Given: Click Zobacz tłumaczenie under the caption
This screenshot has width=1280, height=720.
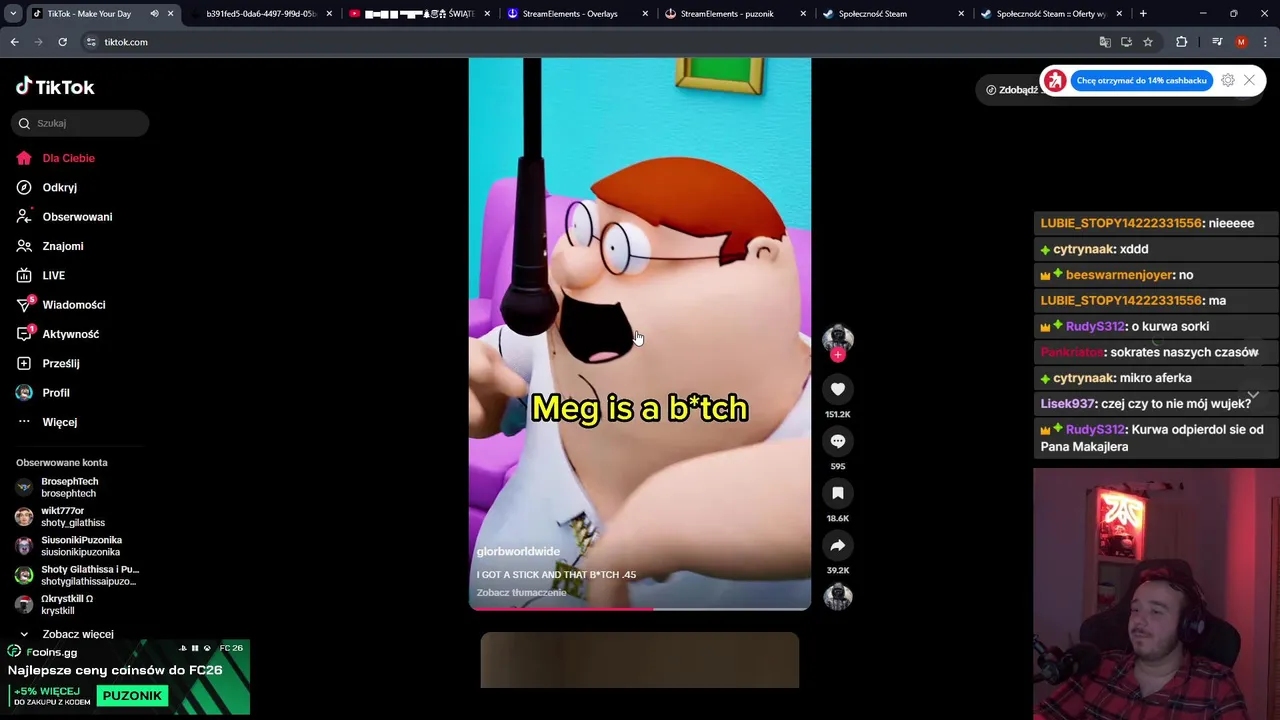Looking at the screenshot, I should click(521, 592).
